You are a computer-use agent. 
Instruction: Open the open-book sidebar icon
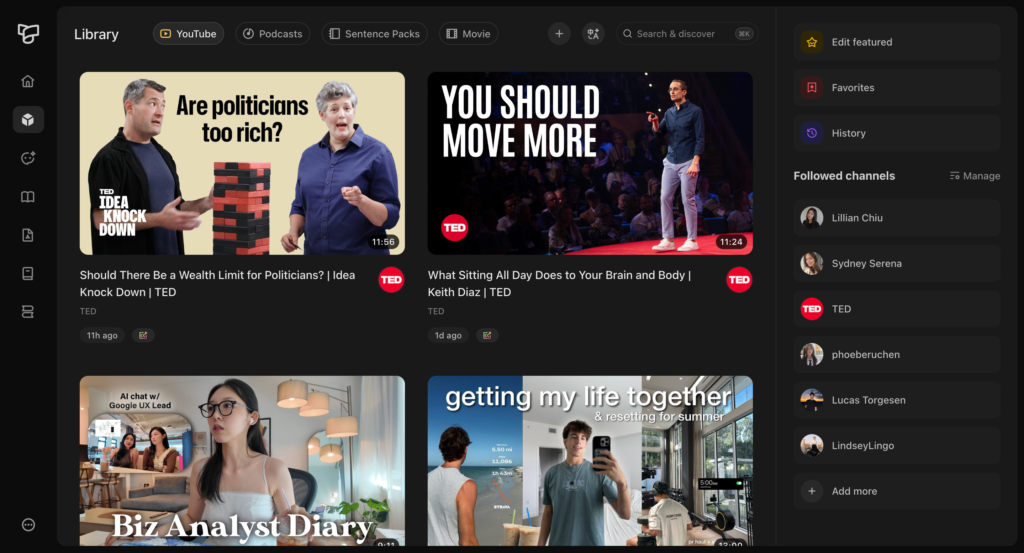point(27,197)
